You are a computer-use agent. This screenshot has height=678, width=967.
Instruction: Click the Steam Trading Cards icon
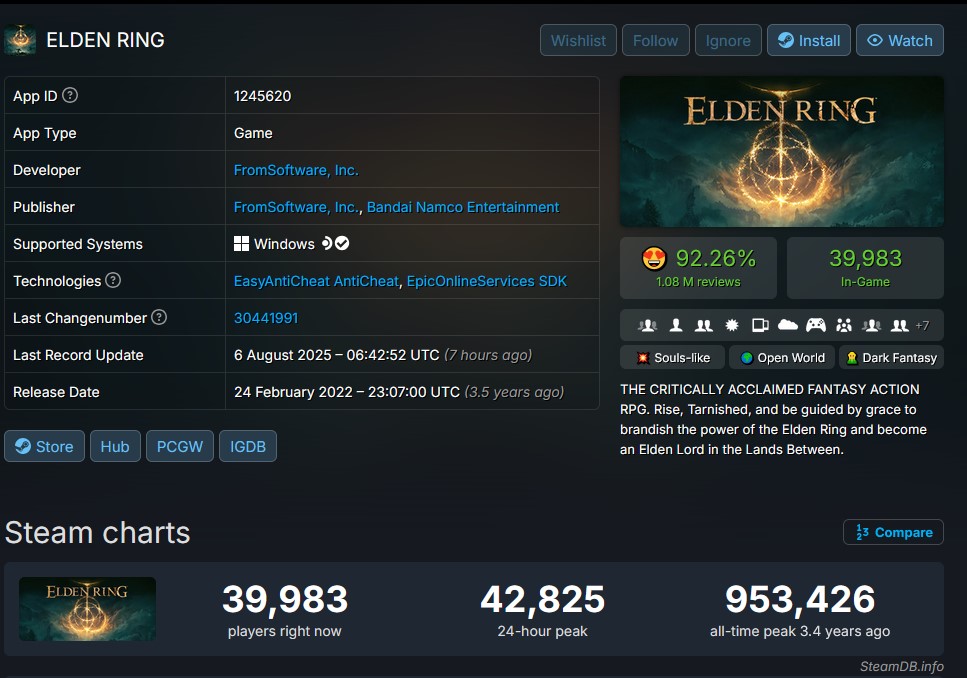click(x=760, y=325)
